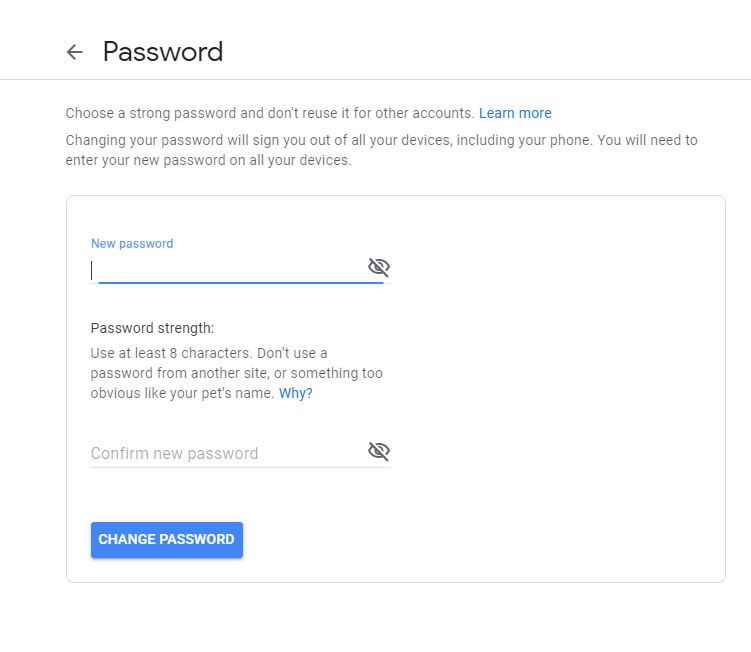Click the 'Changing your password will sign you out' paragraph
The image size is (751, 652).
(381, 150)
